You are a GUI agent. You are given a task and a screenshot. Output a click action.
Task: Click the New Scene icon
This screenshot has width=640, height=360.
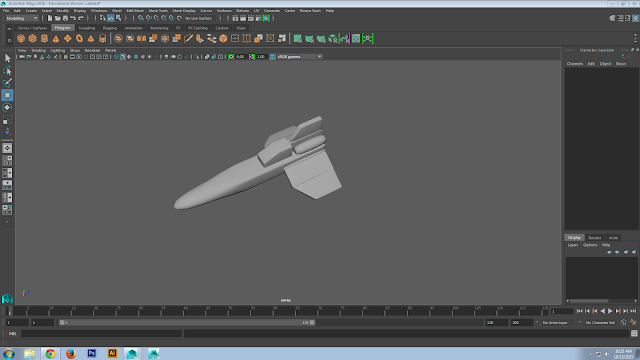[49, 18]
